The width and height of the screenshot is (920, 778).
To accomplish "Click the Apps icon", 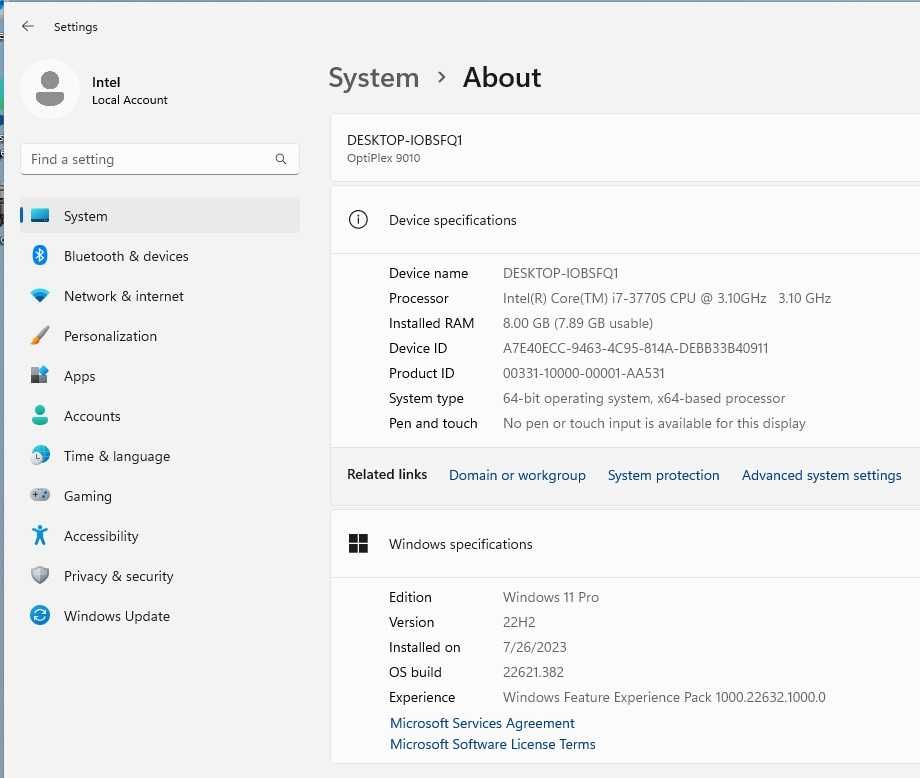I will point(40,375).
